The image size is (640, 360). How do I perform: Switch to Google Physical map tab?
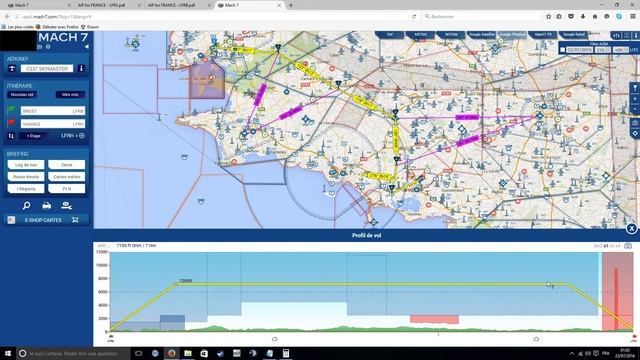coord(512,35)
